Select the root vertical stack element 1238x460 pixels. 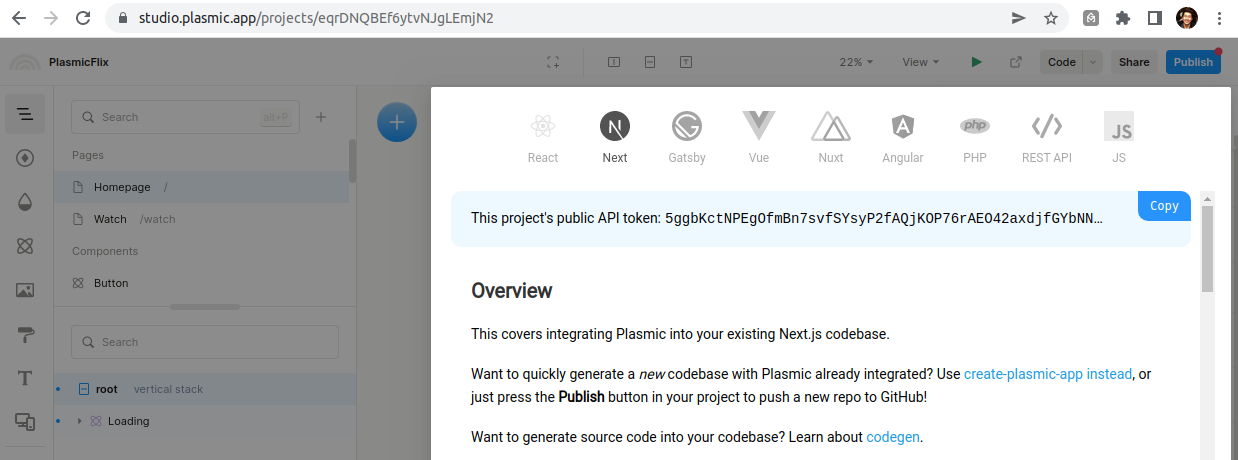[205, 389]
